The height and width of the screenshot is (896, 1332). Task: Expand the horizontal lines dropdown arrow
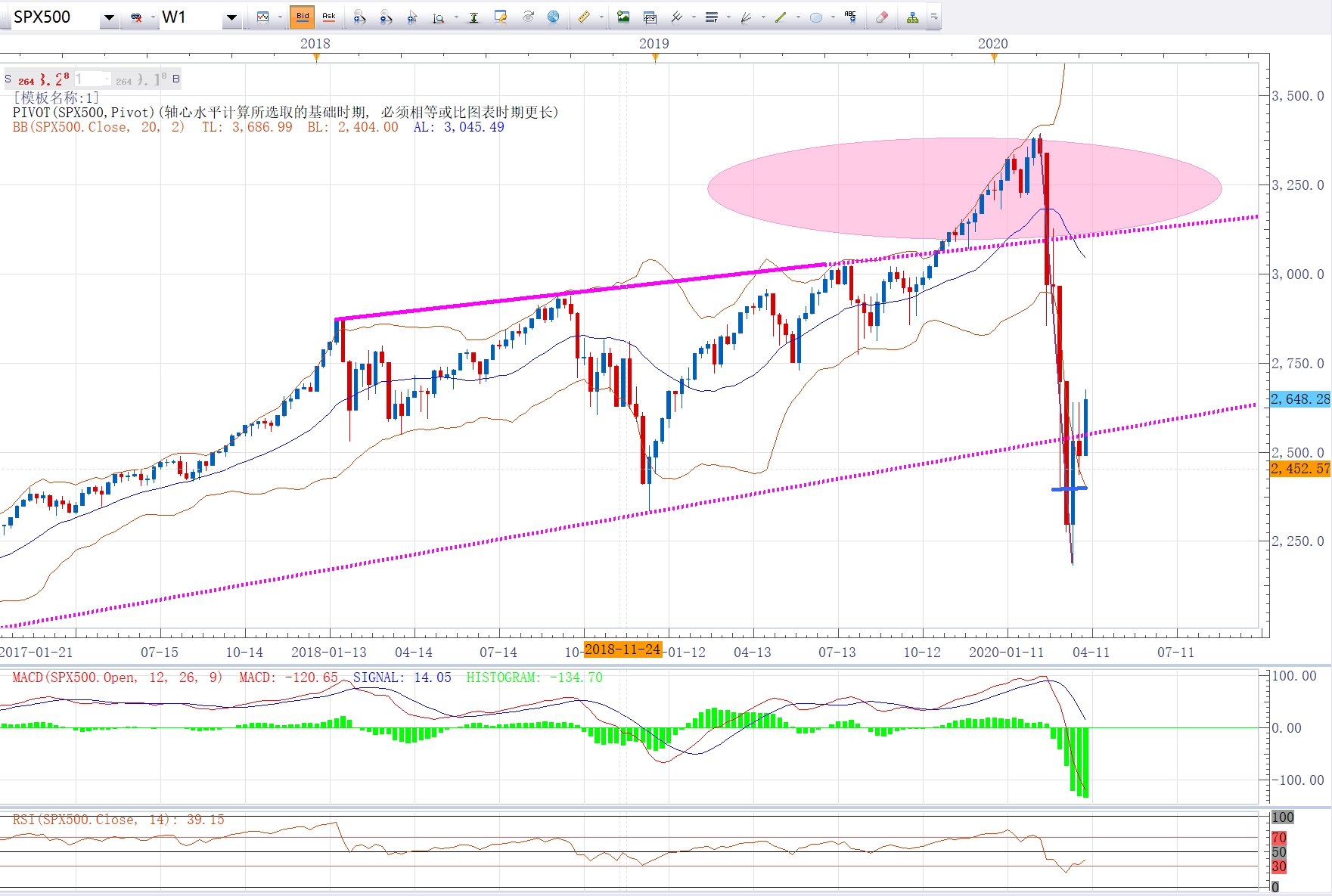click(x=728, y=17)
